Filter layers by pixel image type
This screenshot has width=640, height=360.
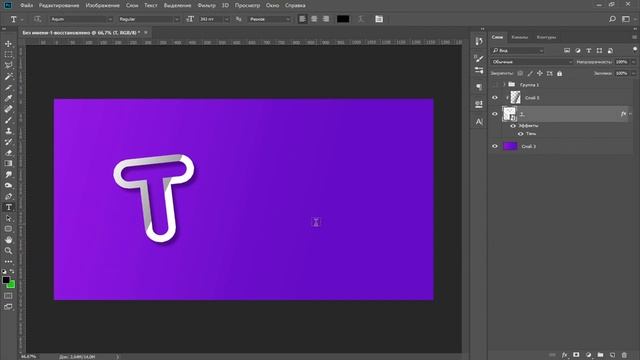point(567,51)
